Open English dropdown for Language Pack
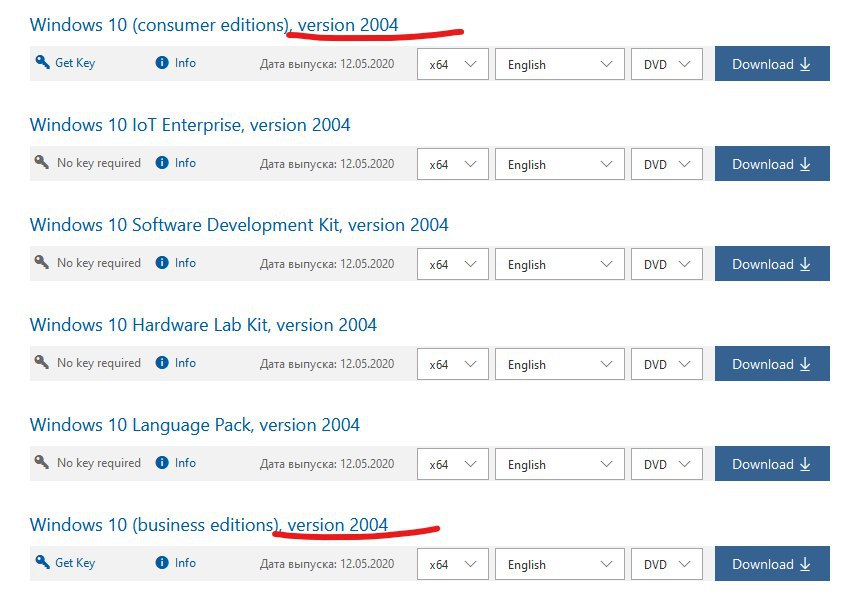The width and height of the screenshot is (857, 606). coord(560,464)
